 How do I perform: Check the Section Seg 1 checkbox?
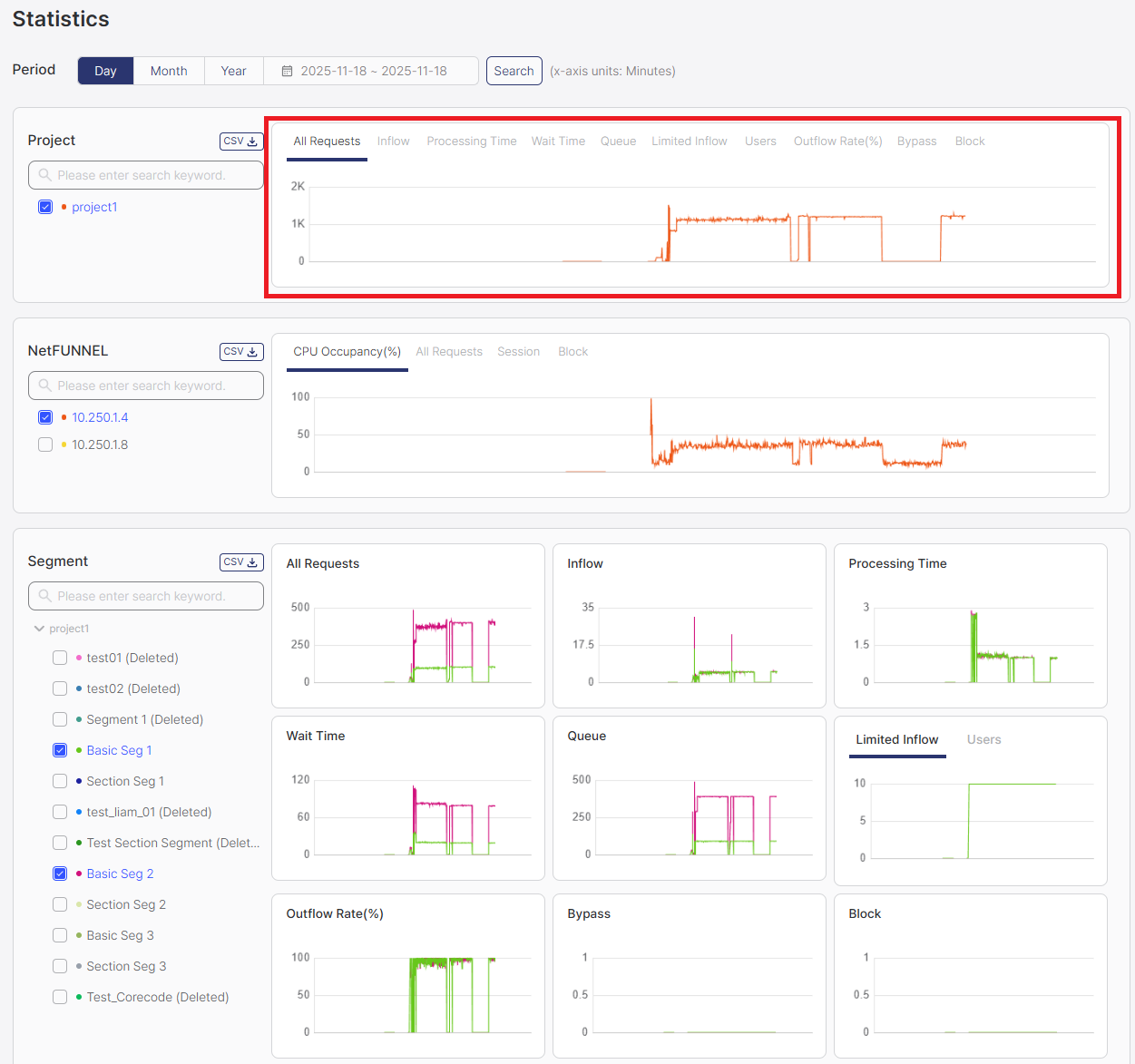point(60,781)
